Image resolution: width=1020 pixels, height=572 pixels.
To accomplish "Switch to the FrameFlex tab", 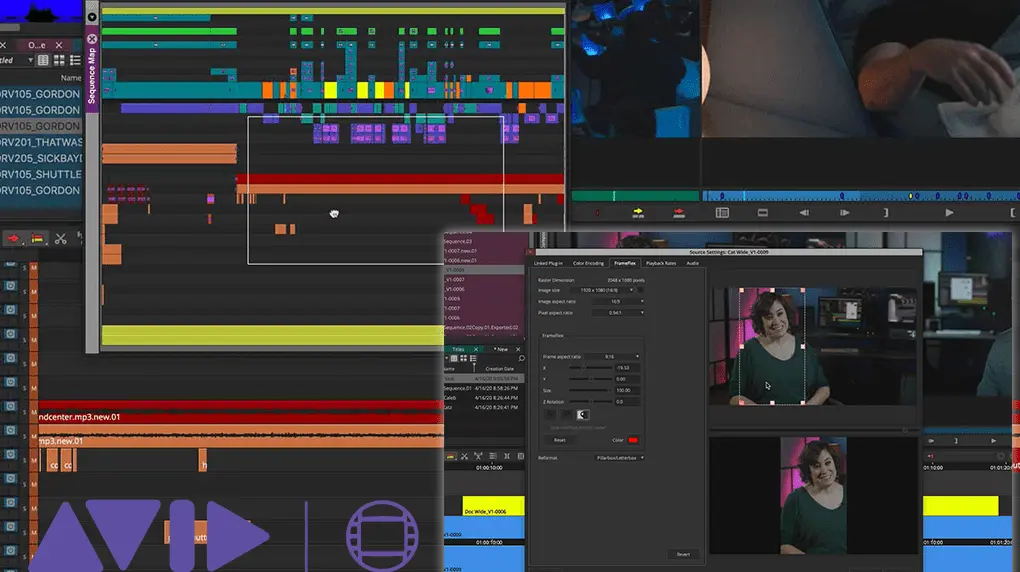I will click(625, 263).
